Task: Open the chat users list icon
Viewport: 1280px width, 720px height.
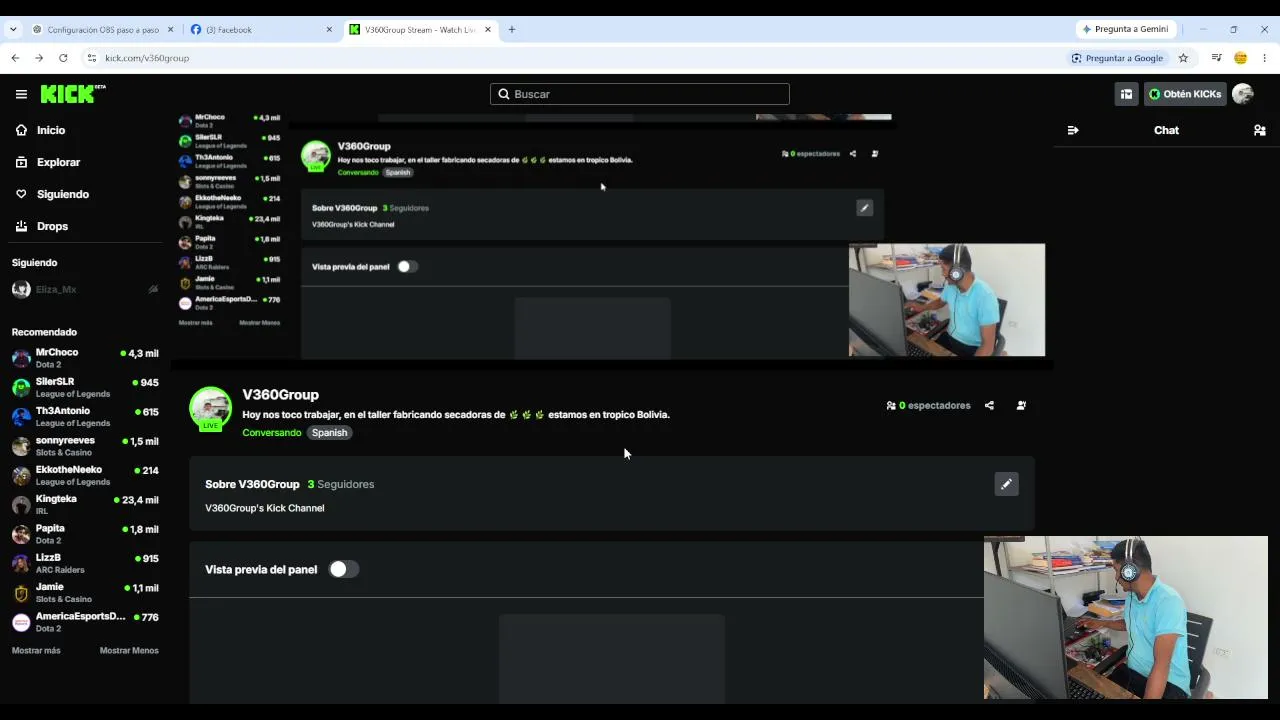Action: pos(1259,130)
